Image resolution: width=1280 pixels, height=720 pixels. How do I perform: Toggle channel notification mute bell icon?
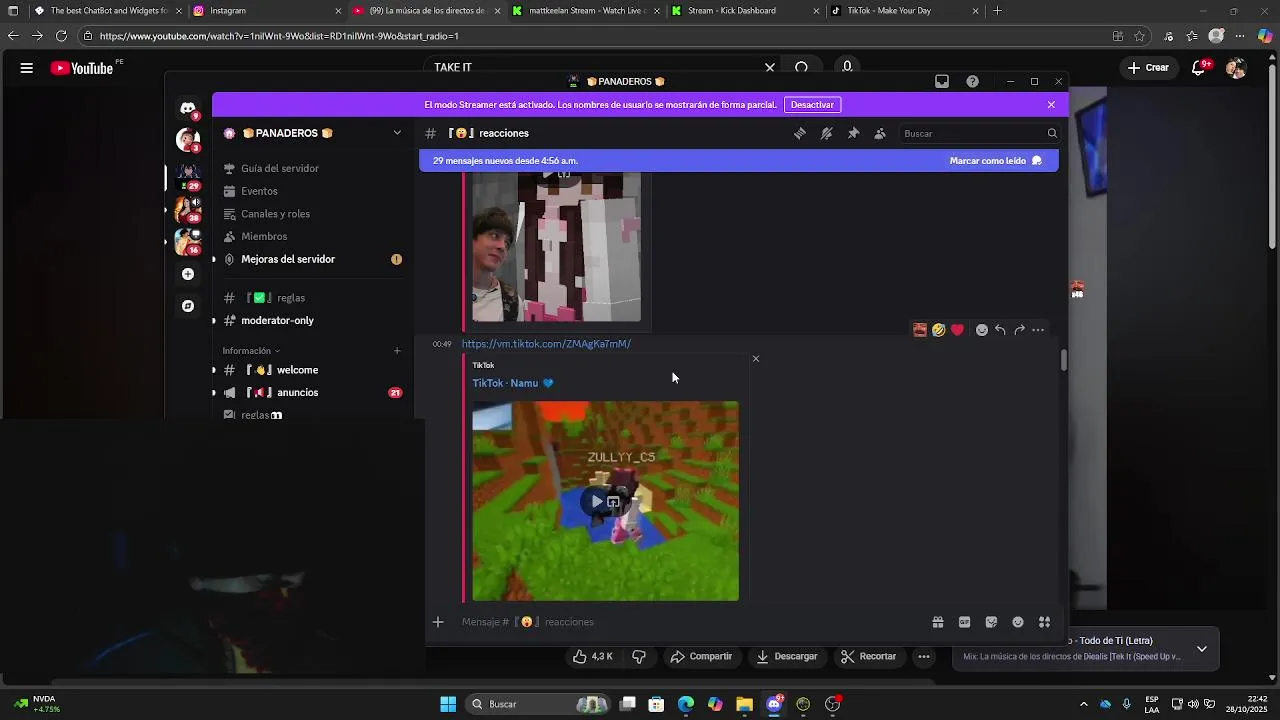click(x=827, y=133)
